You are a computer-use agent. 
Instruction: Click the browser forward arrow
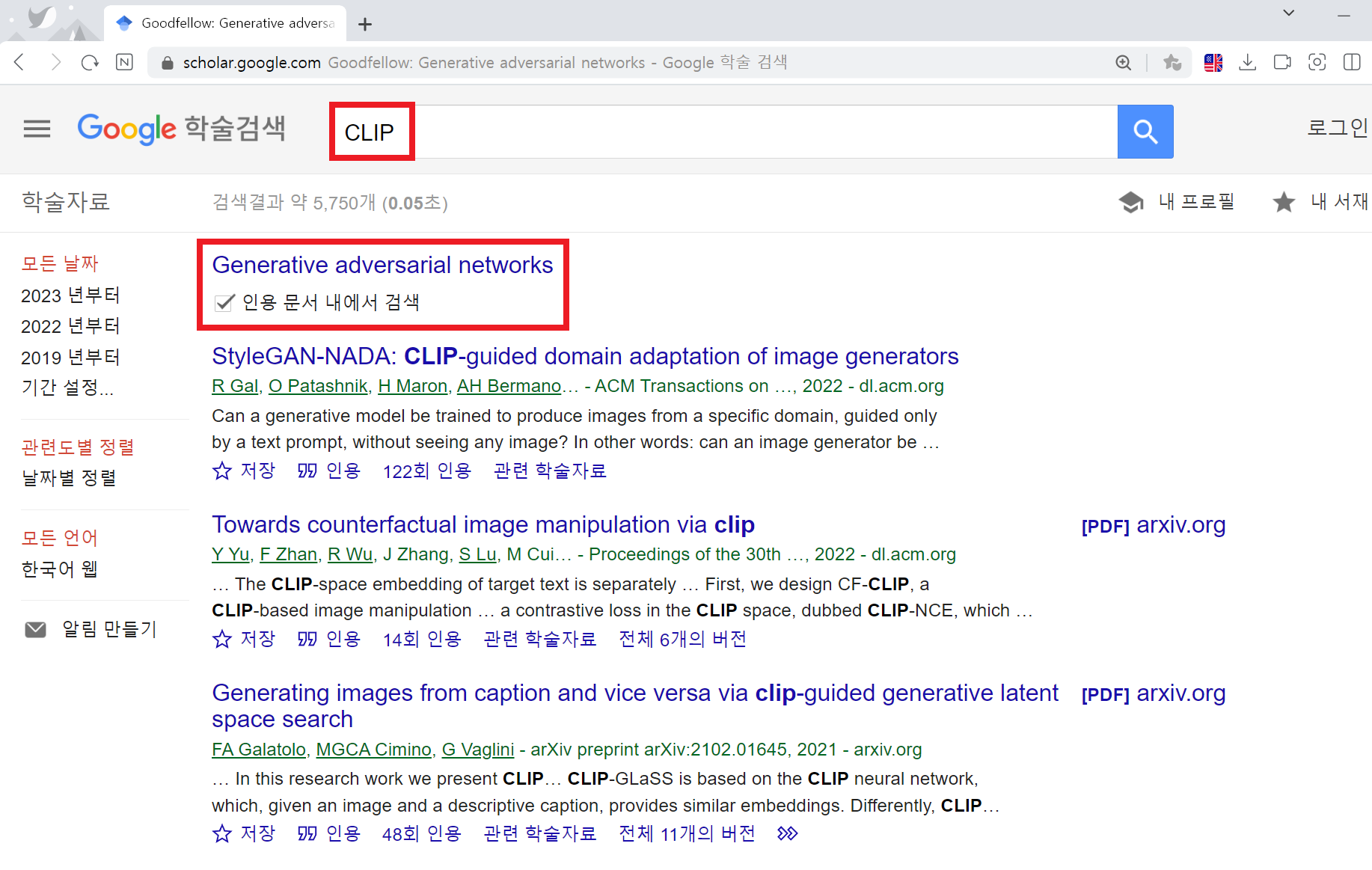55,62
